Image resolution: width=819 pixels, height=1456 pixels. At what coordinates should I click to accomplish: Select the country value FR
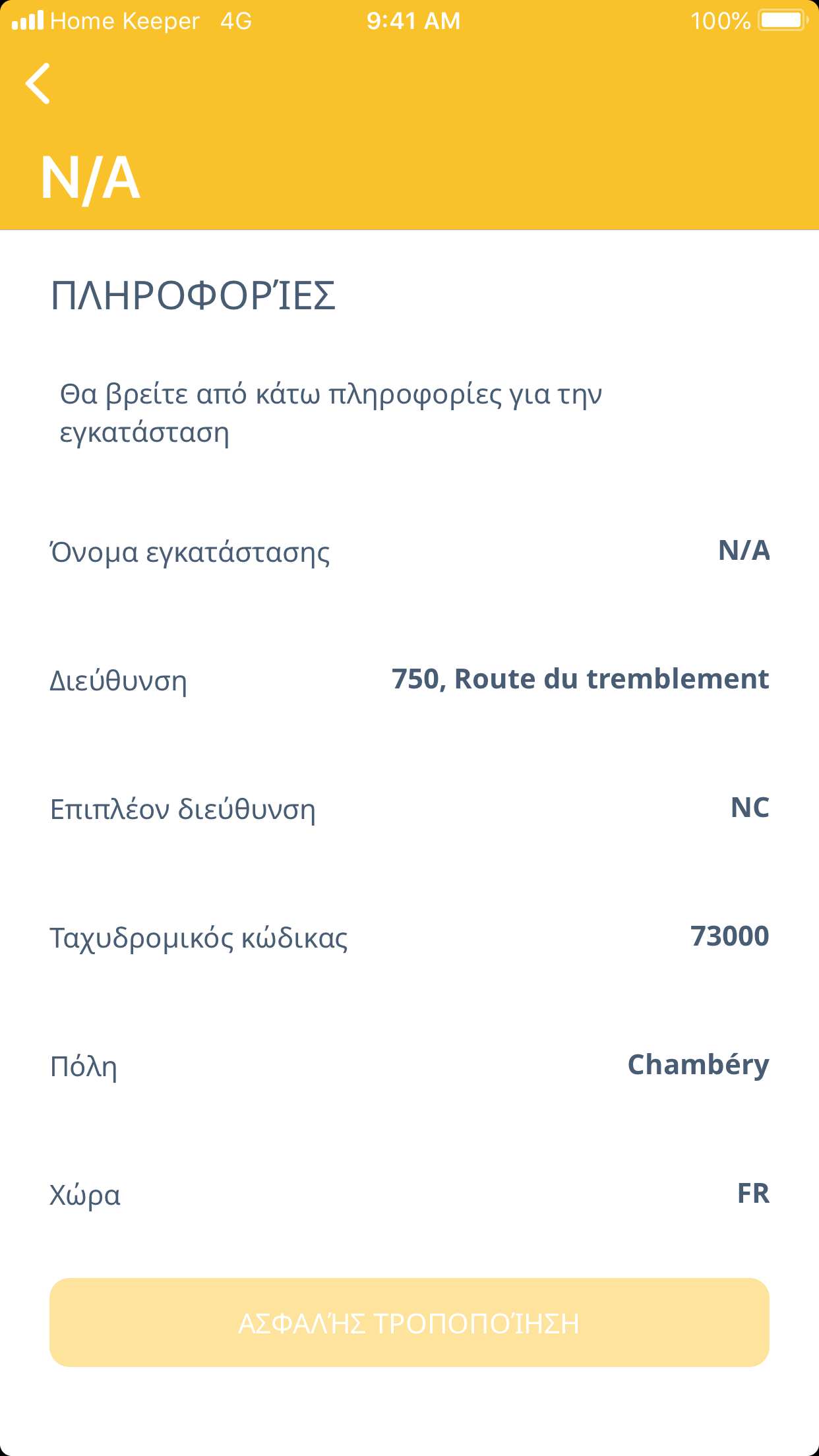tap(753, 1194)
